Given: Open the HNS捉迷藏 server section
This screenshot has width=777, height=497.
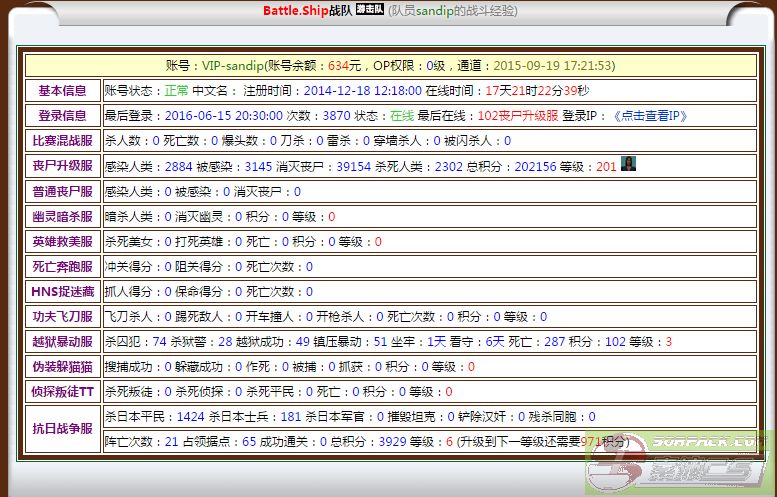Looking at the screenshot, I should click(62, 291).
